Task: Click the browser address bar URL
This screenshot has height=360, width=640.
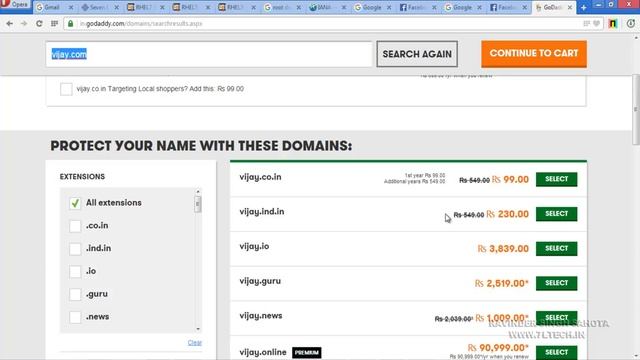Action: tap(141, 24)
